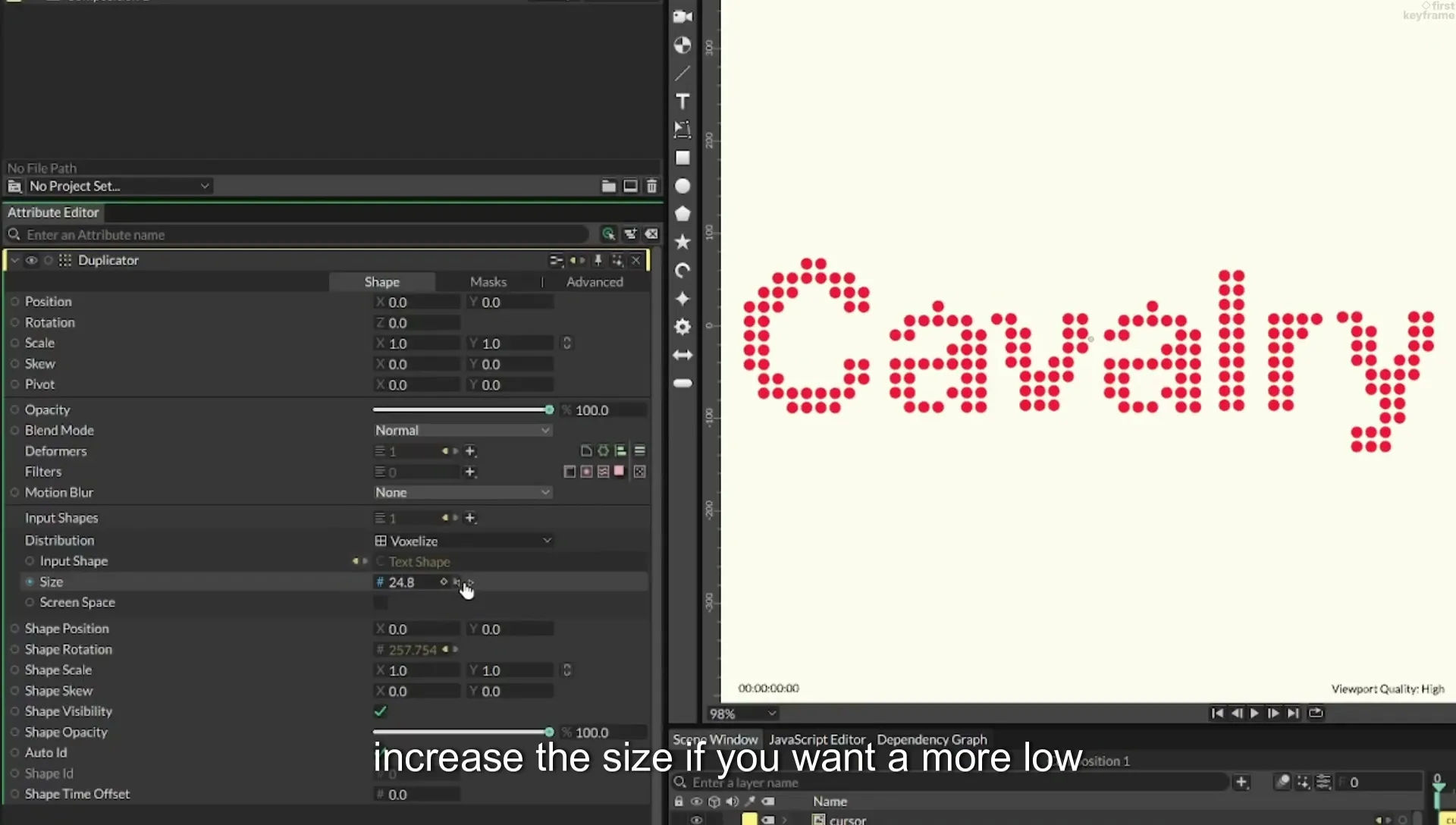Toggle Duplicator visibility eye icon
Screen dimensions: 1456x825
click(x=31, y=260)
